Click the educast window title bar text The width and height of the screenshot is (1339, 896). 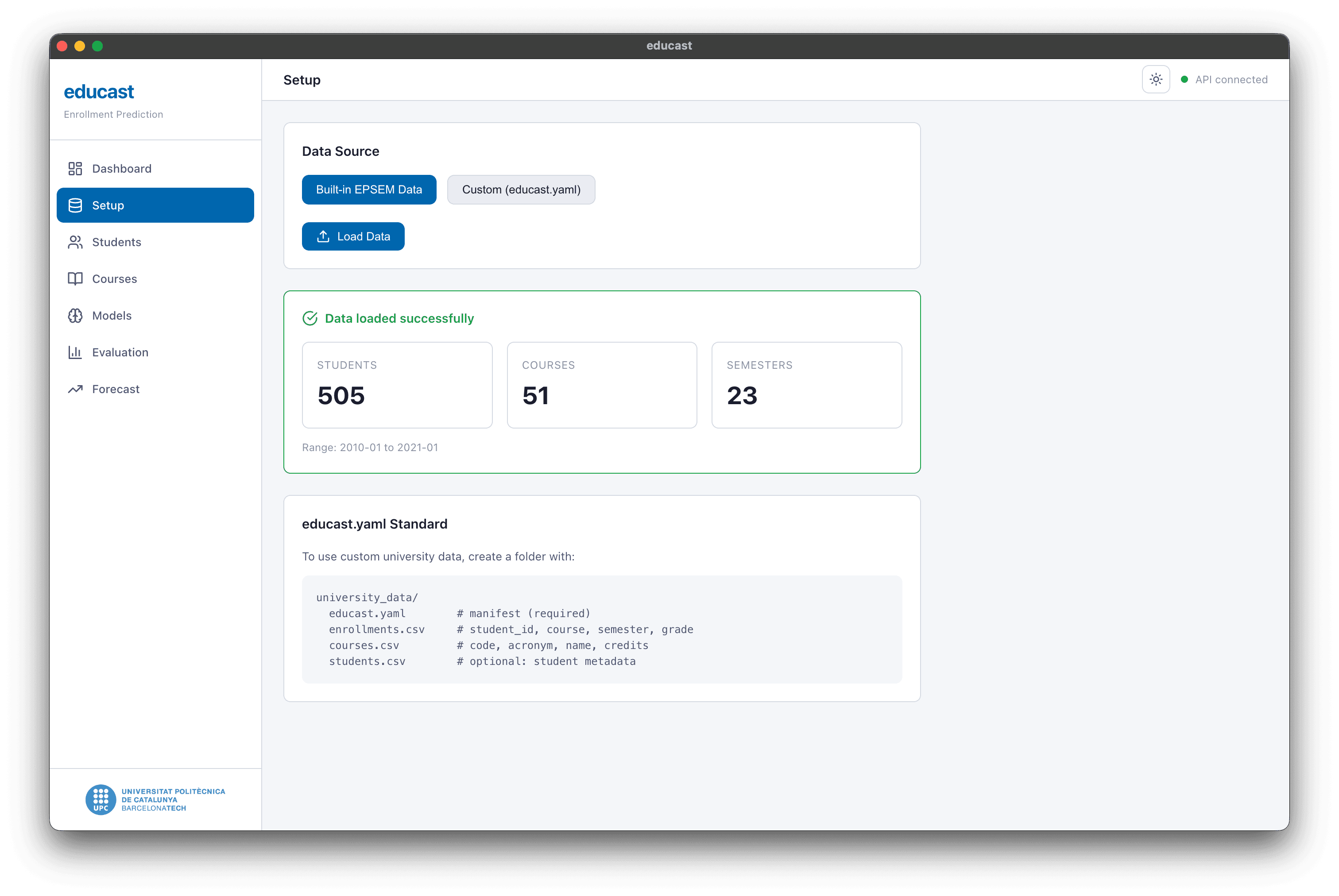point(669,46)
